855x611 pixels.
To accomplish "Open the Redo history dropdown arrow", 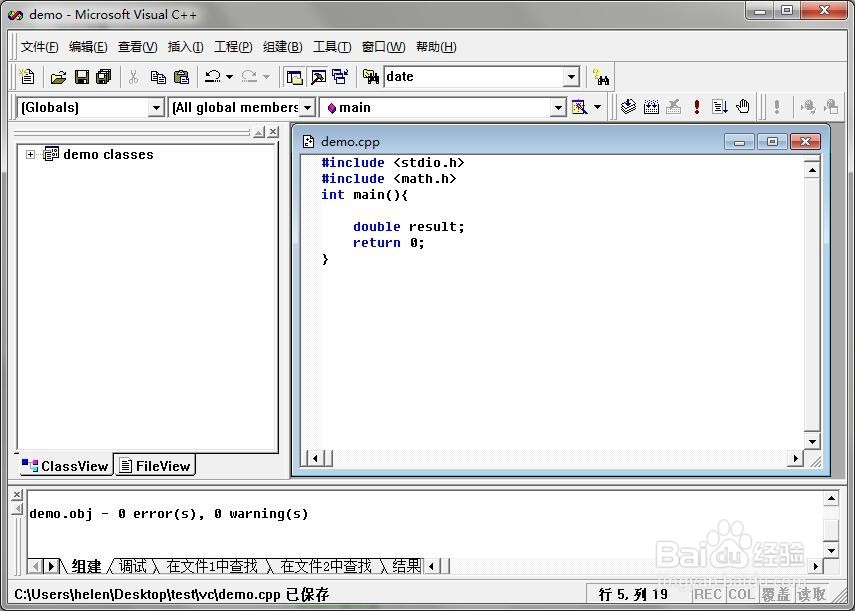I will pyautogui.click(x=266, y=77).
